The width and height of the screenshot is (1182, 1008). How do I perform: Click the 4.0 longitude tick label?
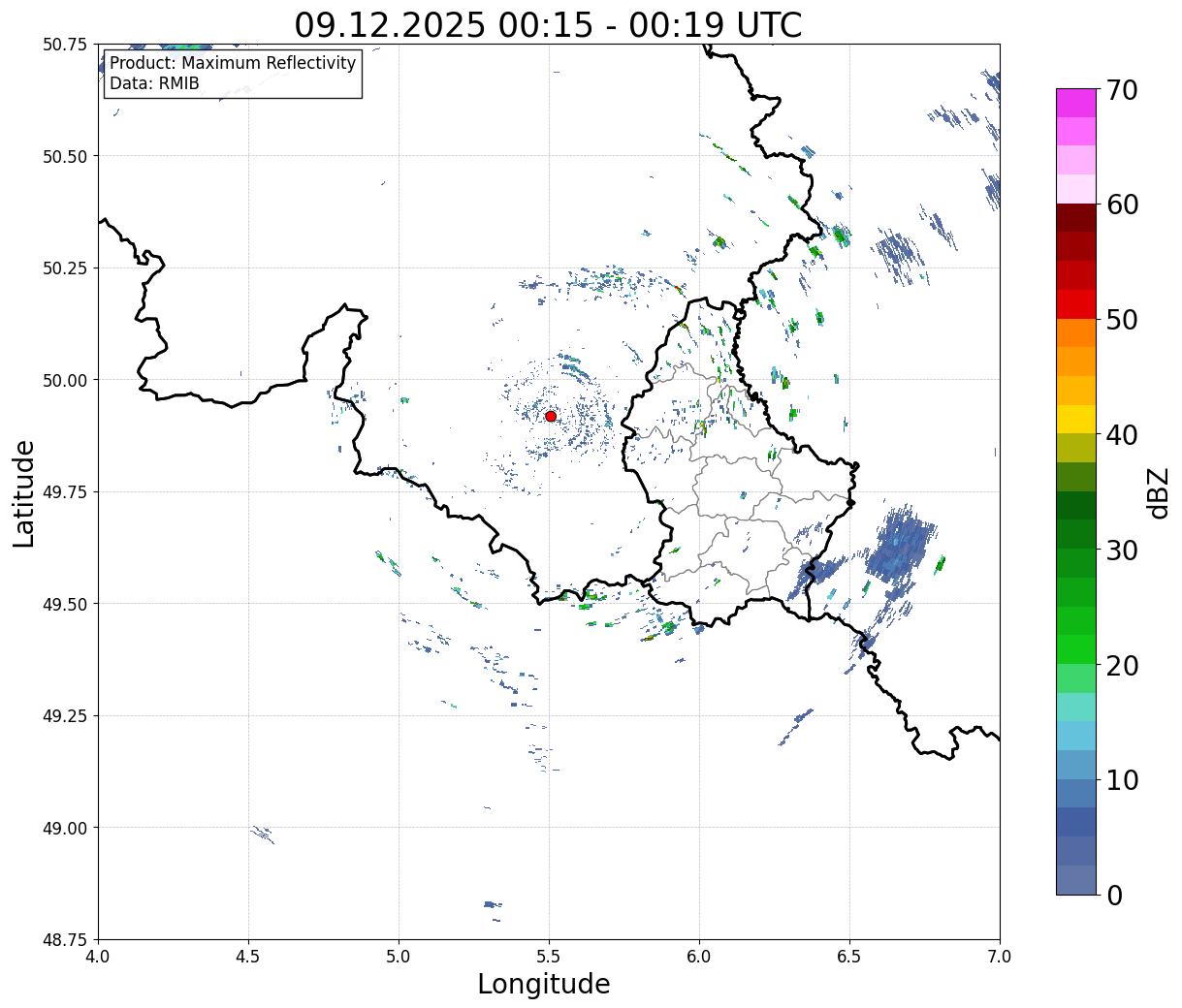(98, 957)
